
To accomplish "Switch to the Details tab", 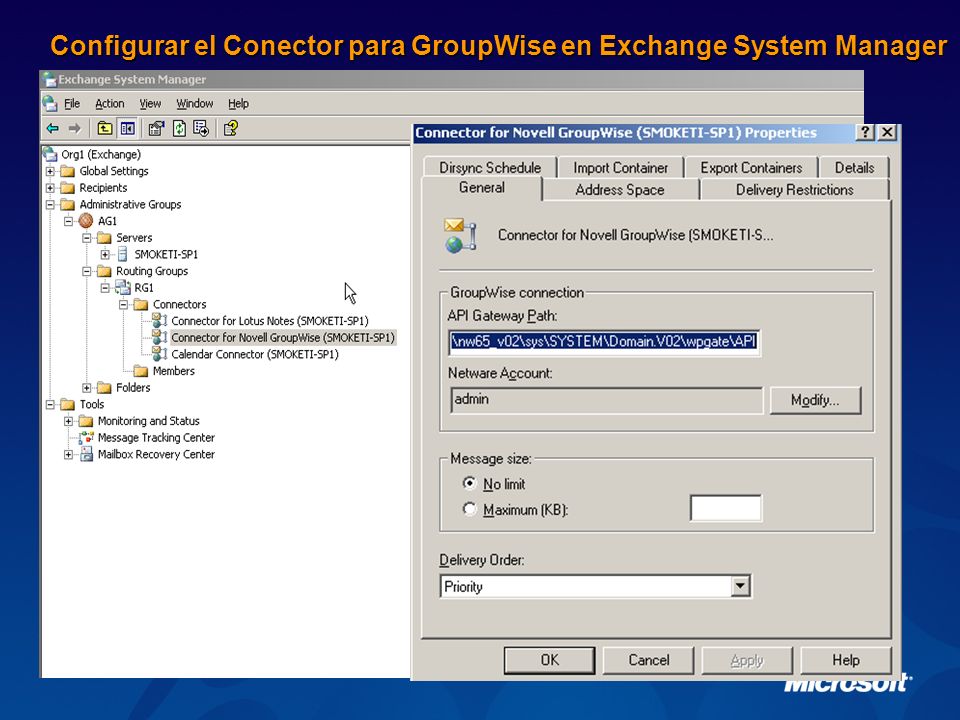I will (854, 167).
